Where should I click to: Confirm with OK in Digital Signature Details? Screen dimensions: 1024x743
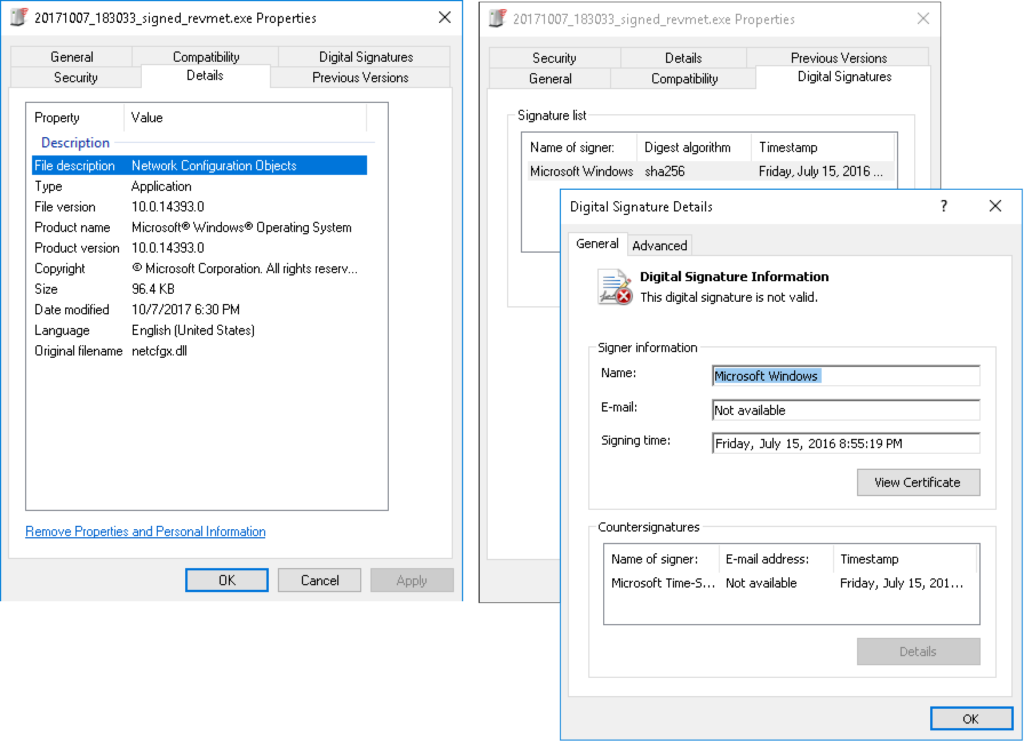click(x=970, y=719)
